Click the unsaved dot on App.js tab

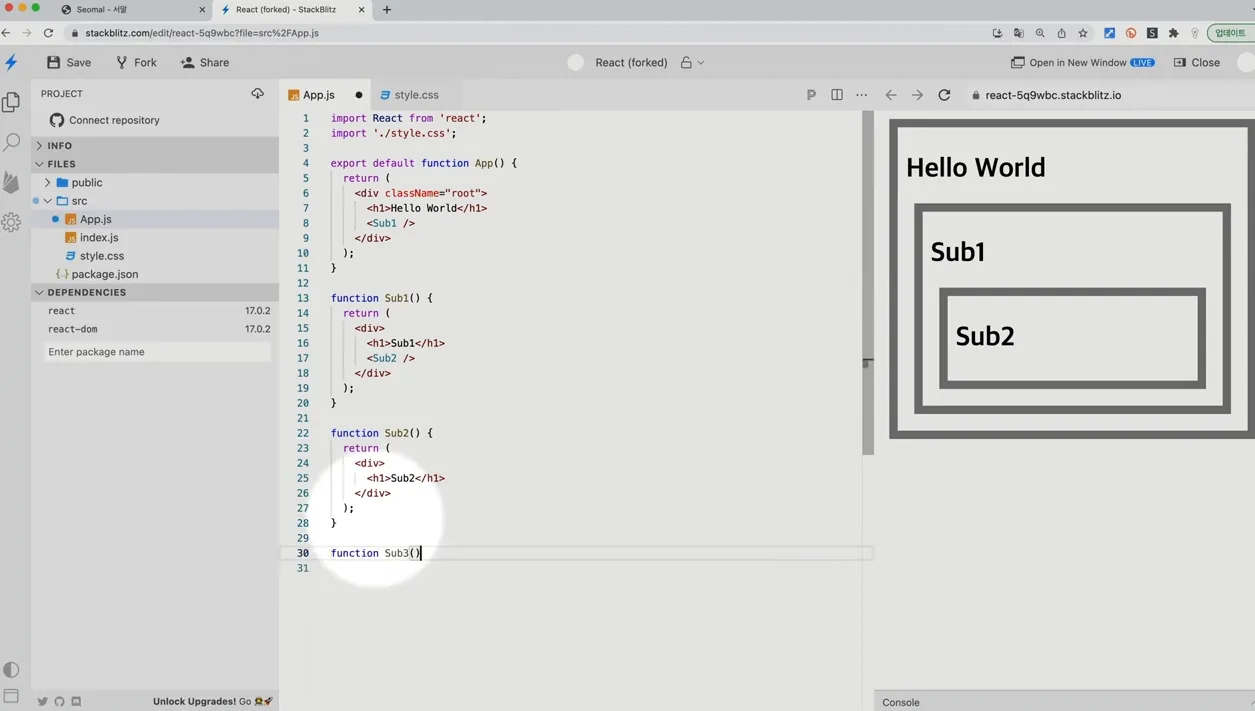coord(359,95)
